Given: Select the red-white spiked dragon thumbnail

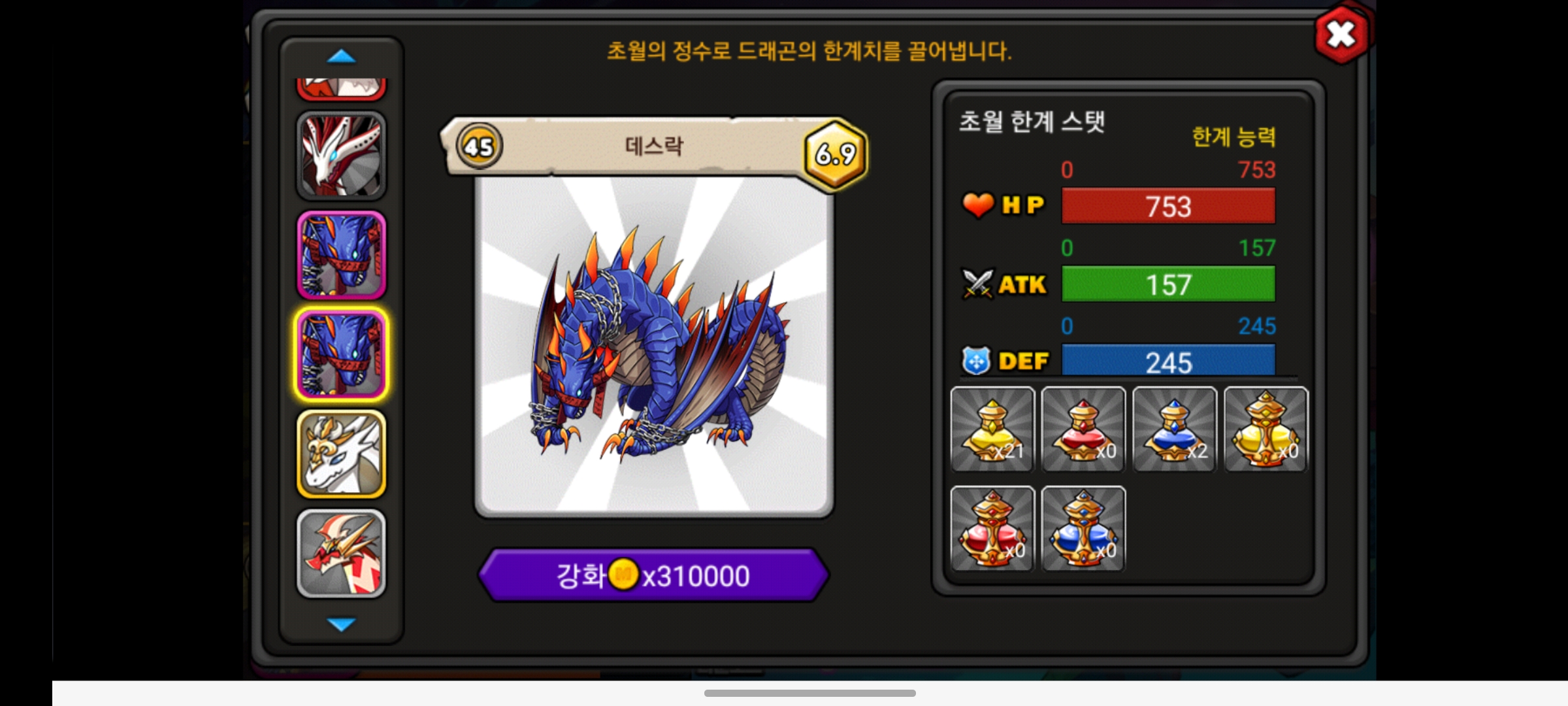Looking at the screenshot, I should click(x=342, y=553).
